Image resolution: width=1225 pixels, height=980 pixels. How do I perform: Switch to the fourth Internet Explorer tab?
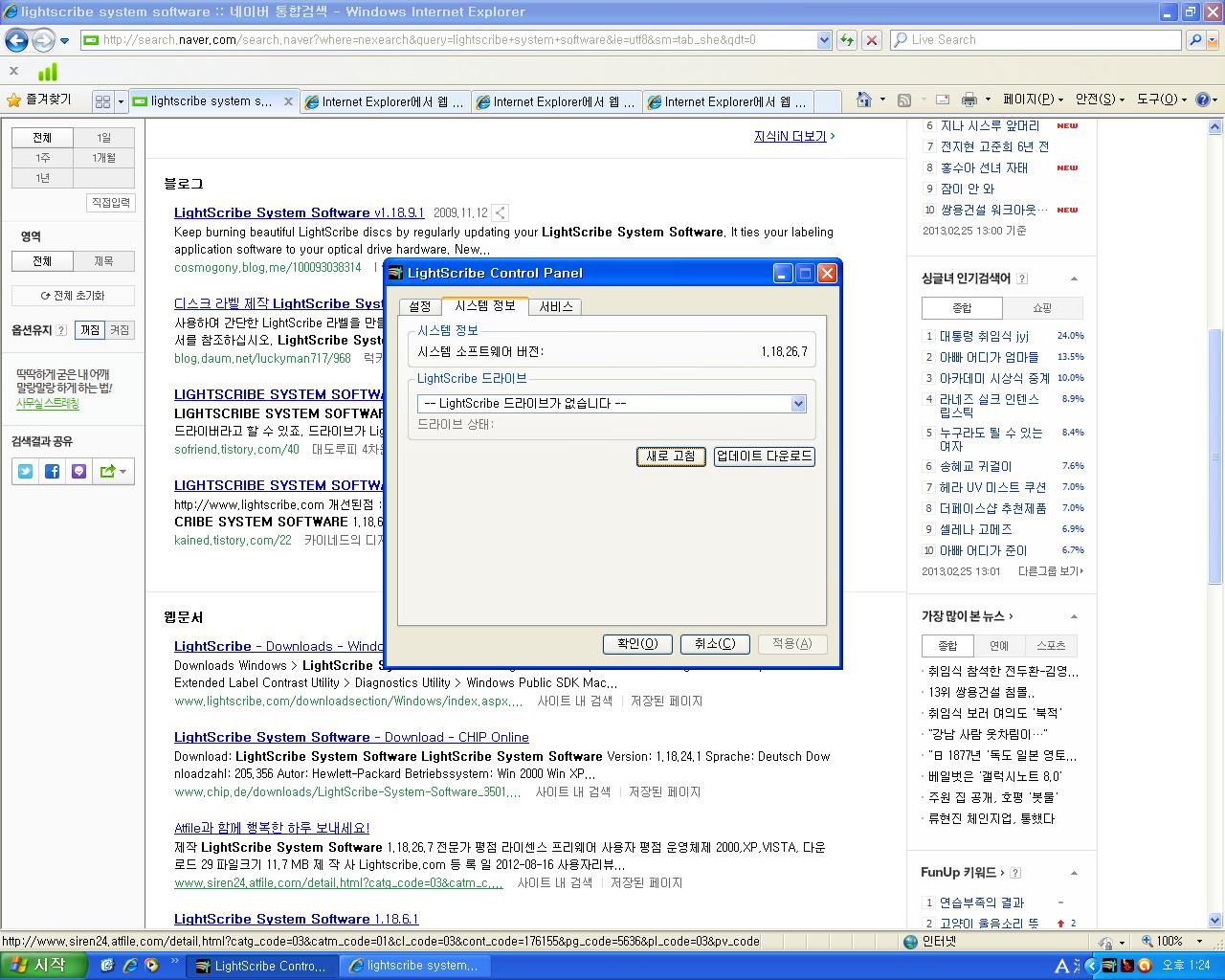(728, 101)
